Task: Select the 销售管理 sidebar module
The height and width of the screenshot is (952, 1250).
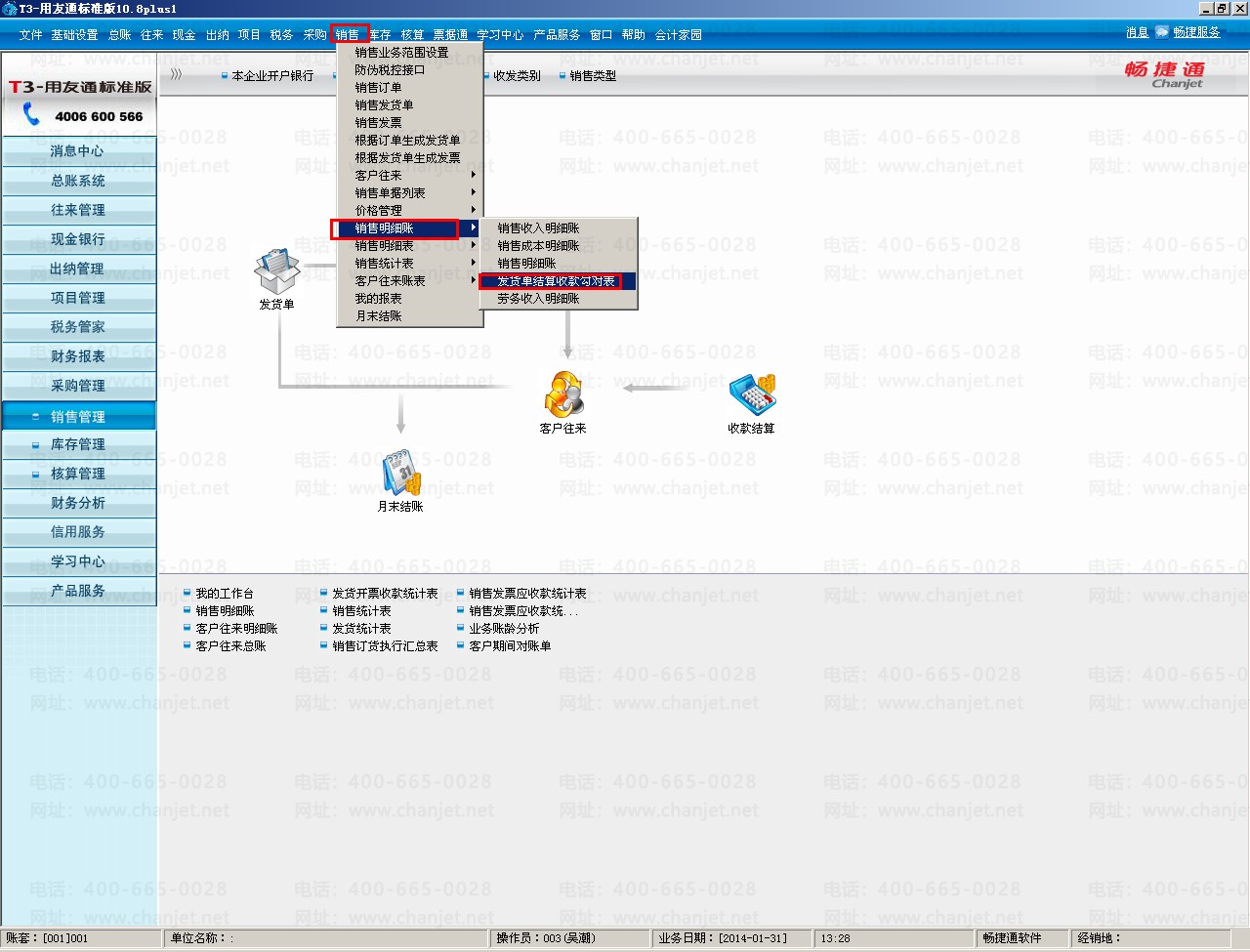Action: point(78,417)
